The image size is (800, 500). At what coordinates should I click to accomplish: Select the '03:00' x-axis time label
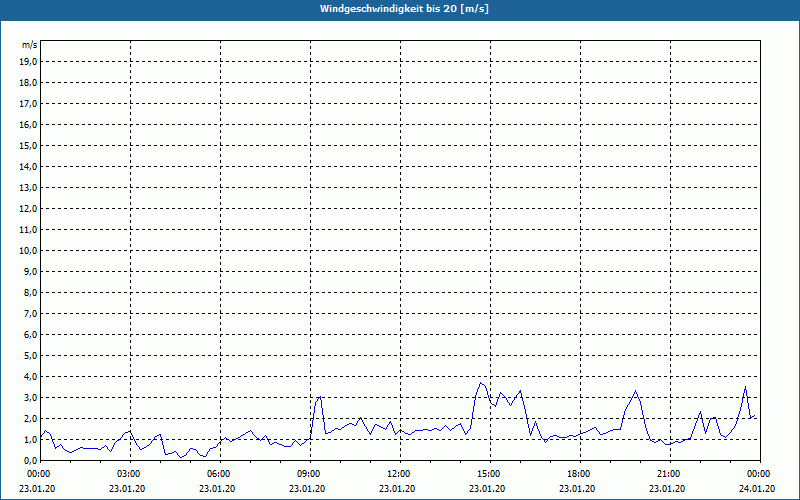pyautogui.click(x=127, y=474)
